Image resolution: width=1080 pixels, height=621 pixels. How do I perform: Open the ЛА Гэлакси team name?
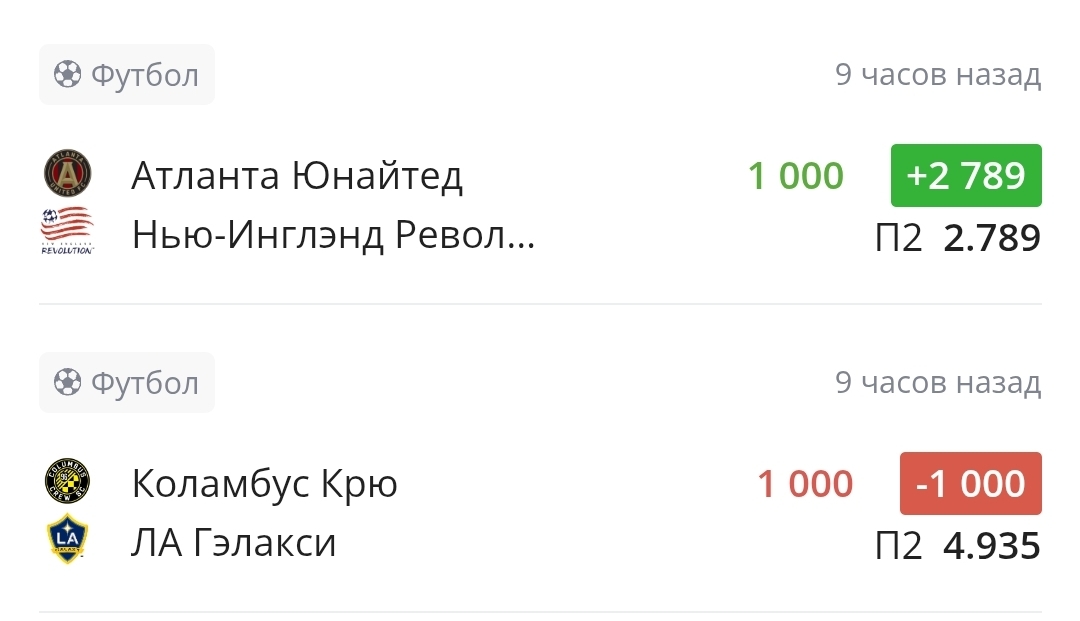234,543
